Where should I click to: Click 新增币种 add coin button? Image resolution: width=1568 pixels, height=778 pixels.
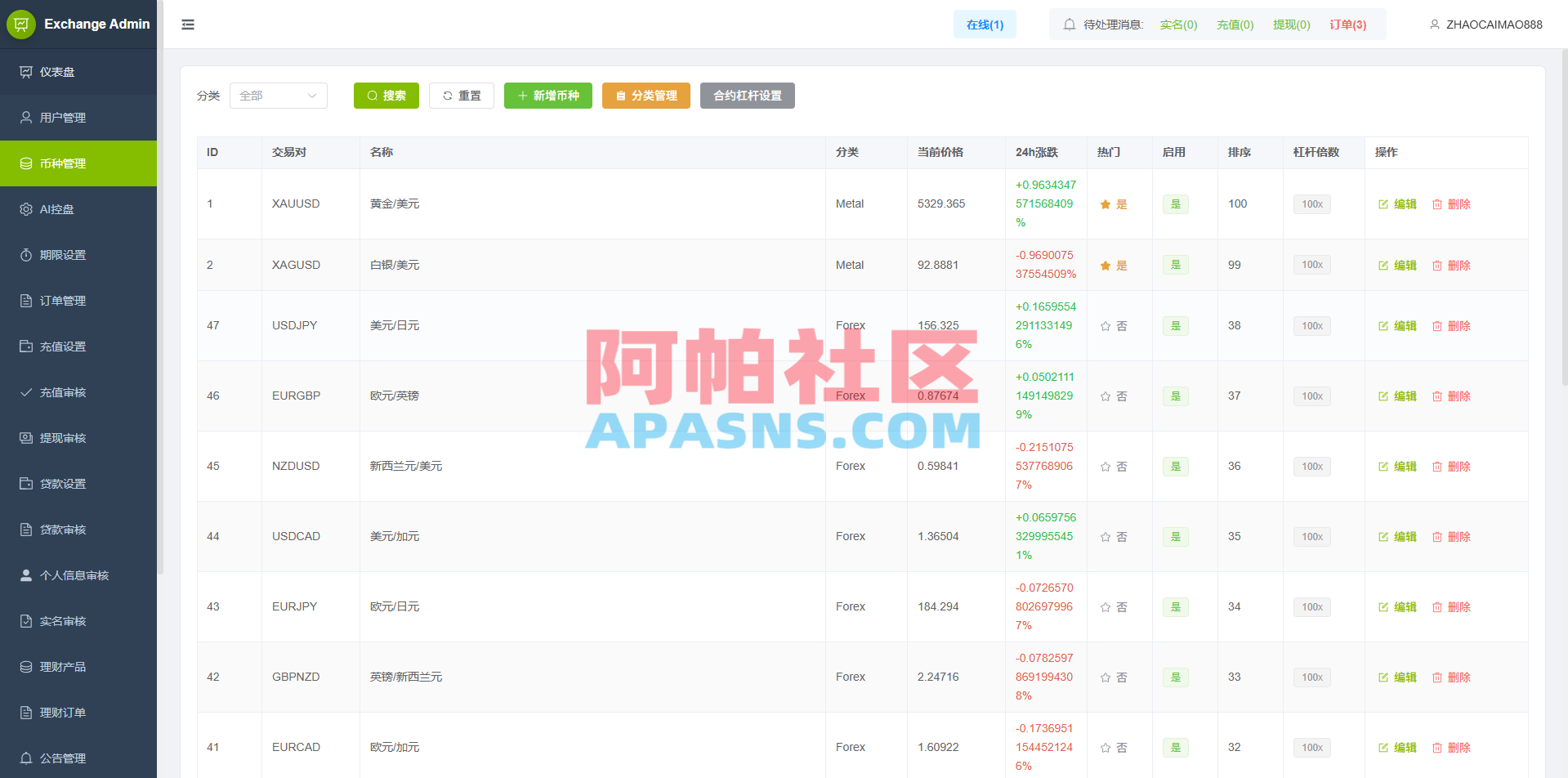[x=548, y=96]
